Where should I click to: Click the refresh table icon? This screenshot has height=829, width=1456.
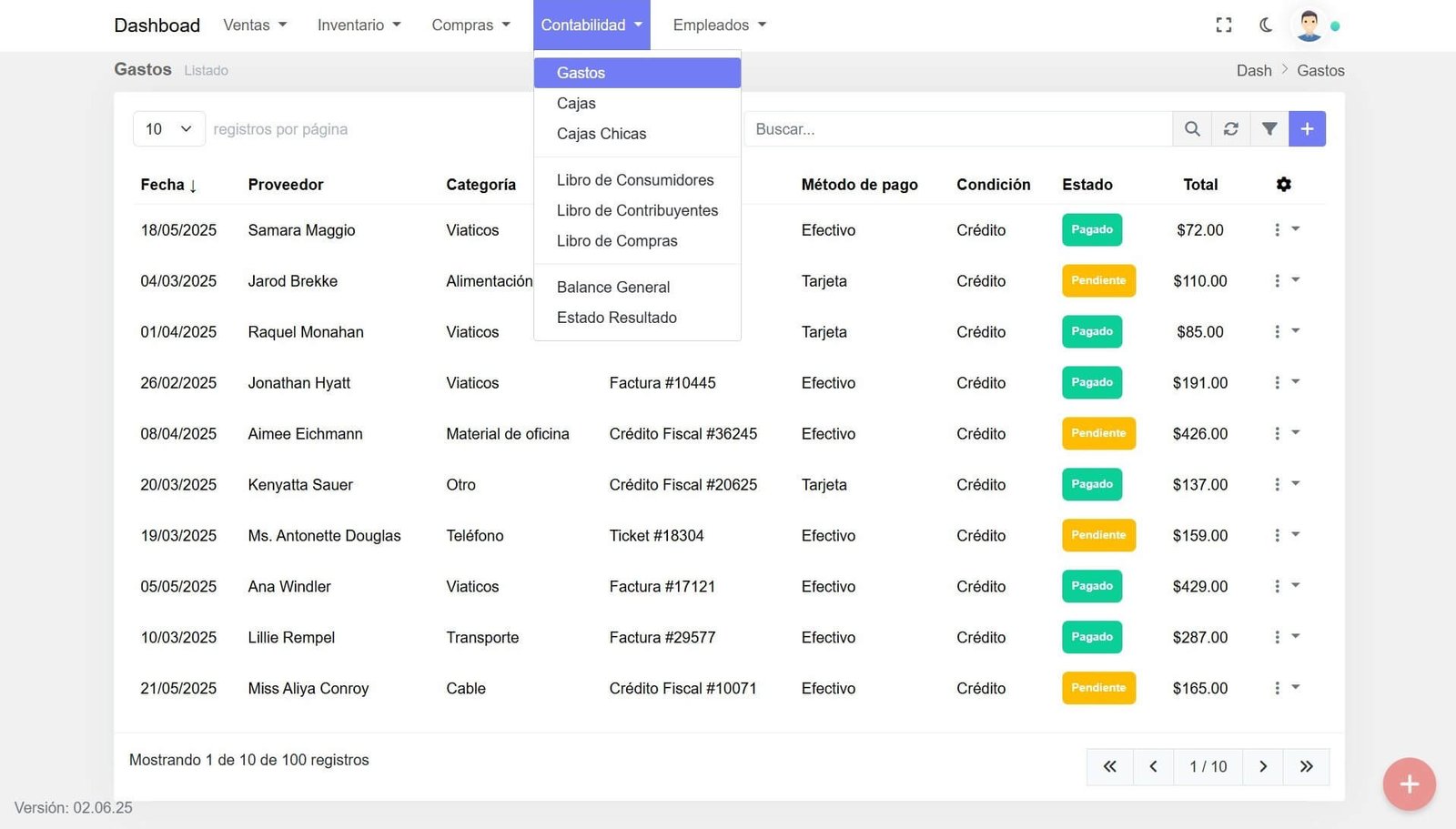tap(1230, 129)
